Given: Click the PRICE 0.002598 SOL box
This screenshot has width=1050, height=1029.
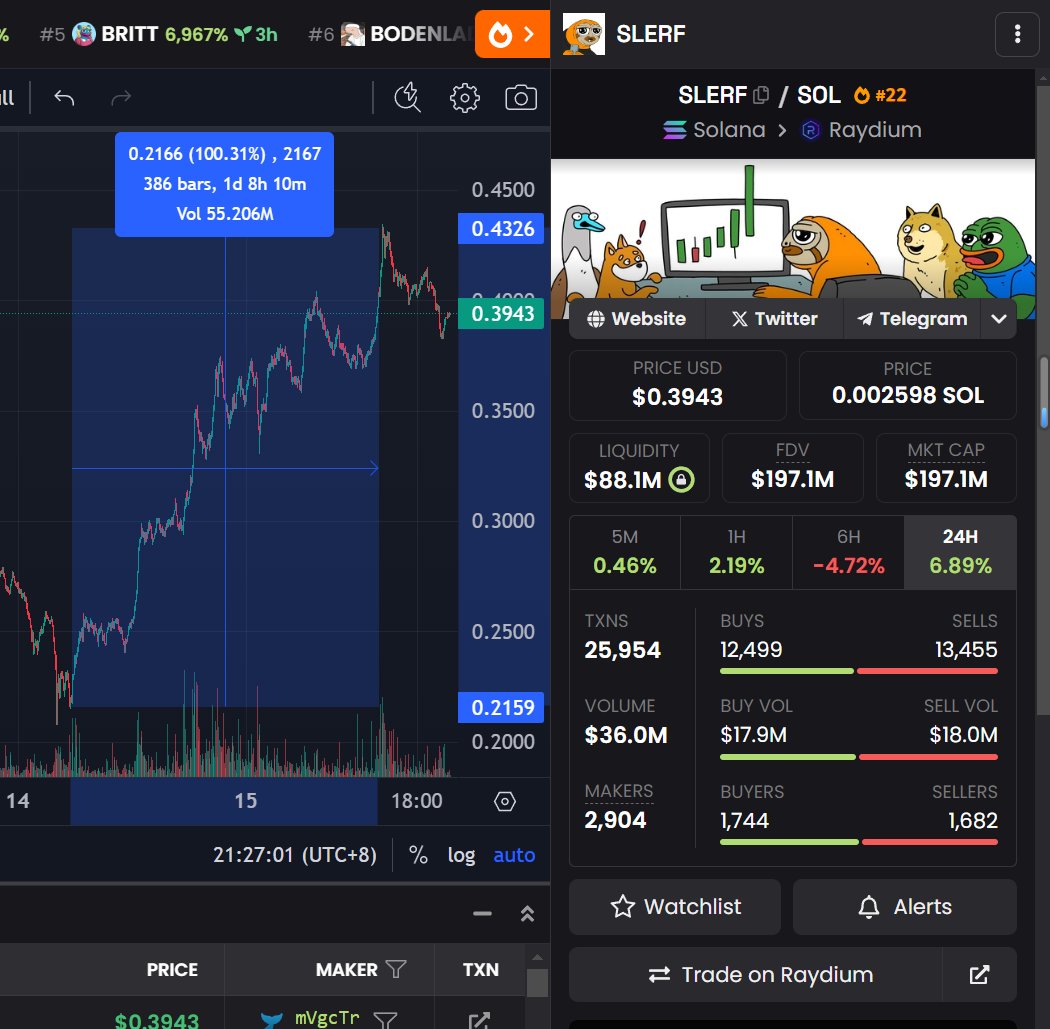Looking at the screenshot, I should tap(907, 386).
